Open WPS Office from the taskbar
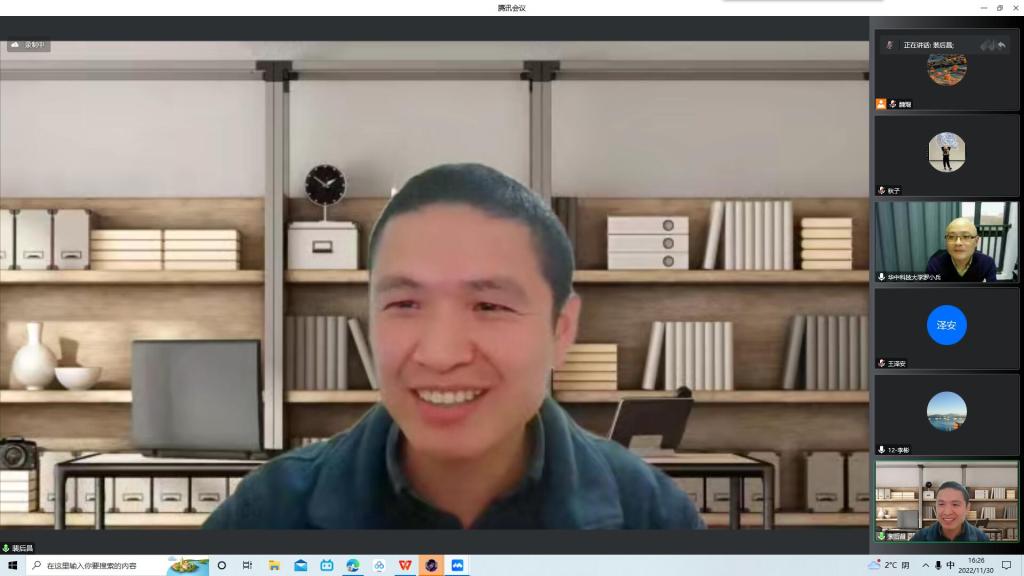The image size is (1024, 576). coord(405,565)
